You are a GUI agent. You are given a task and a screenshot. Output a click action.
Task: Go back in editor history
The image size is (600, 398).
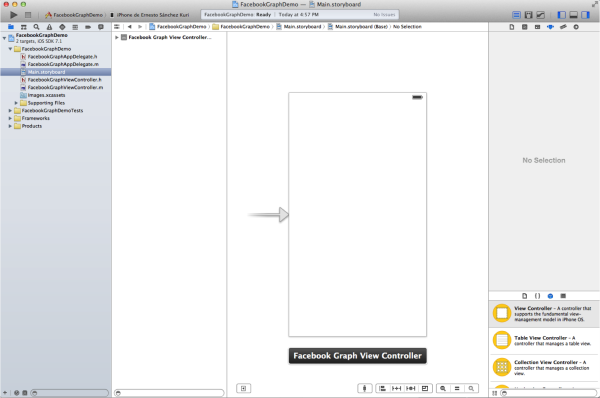(x=130, y=27)
